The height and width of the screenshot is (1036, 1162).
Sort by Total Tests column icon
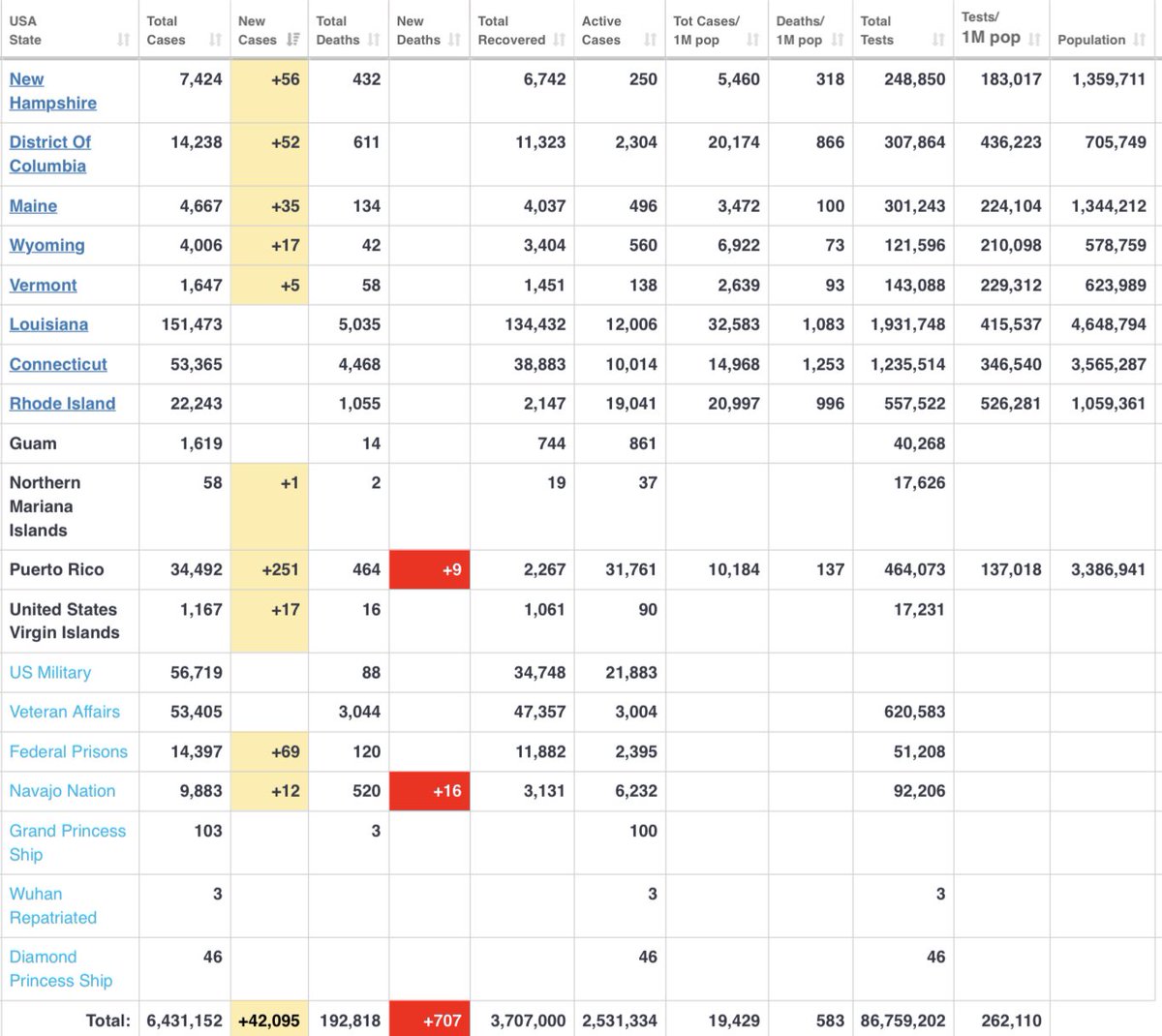[937, 40]
